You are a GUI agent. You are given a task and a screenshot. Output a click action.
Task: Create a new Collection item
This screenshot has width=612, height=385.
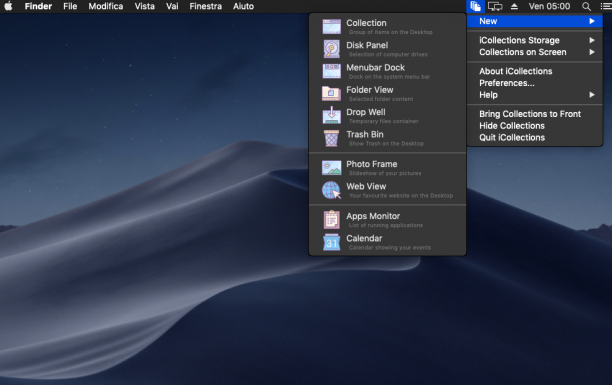(x=387, y=27)
